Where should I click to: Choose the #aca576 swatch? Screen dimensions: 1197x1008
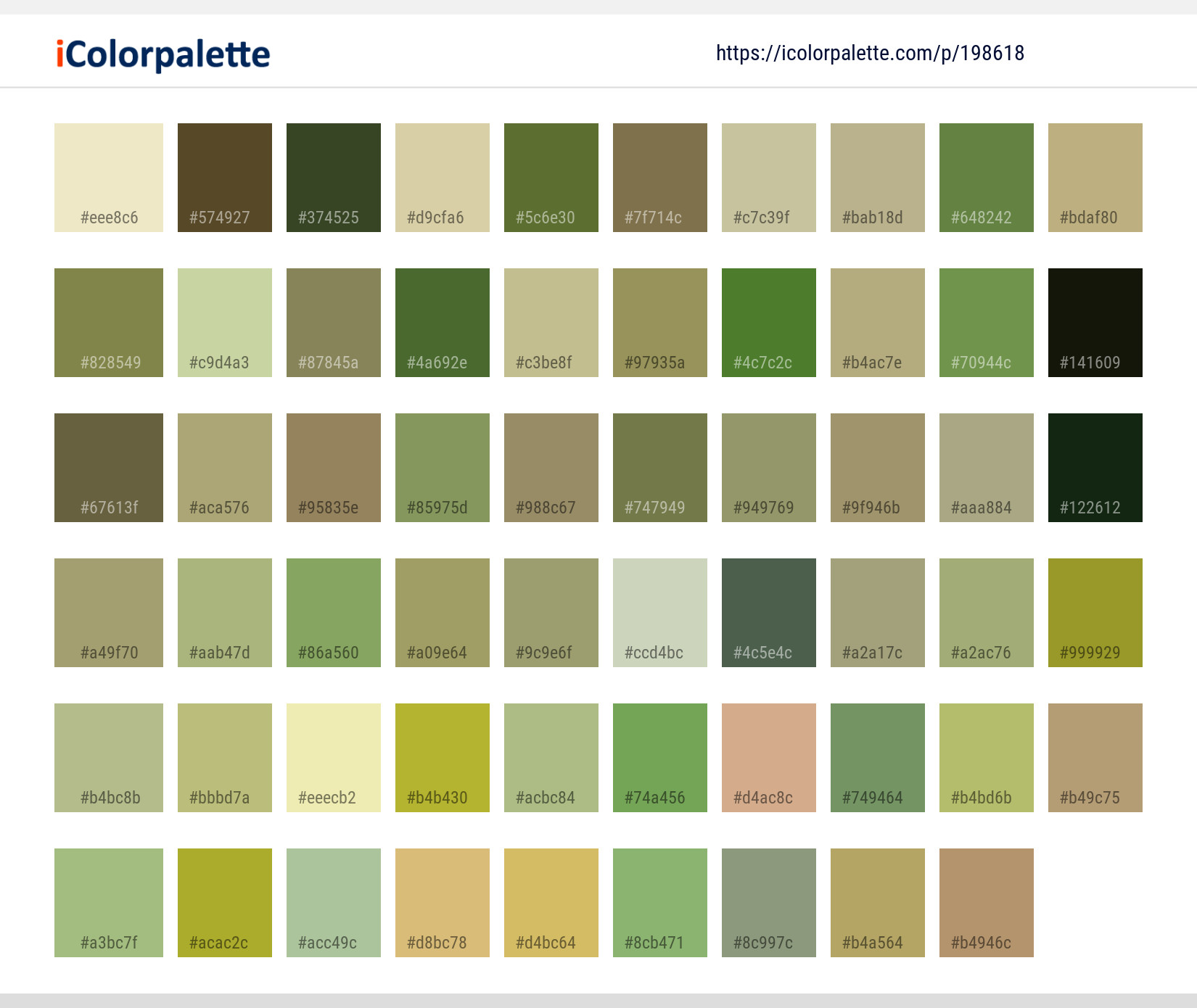[x=225, y=468]
